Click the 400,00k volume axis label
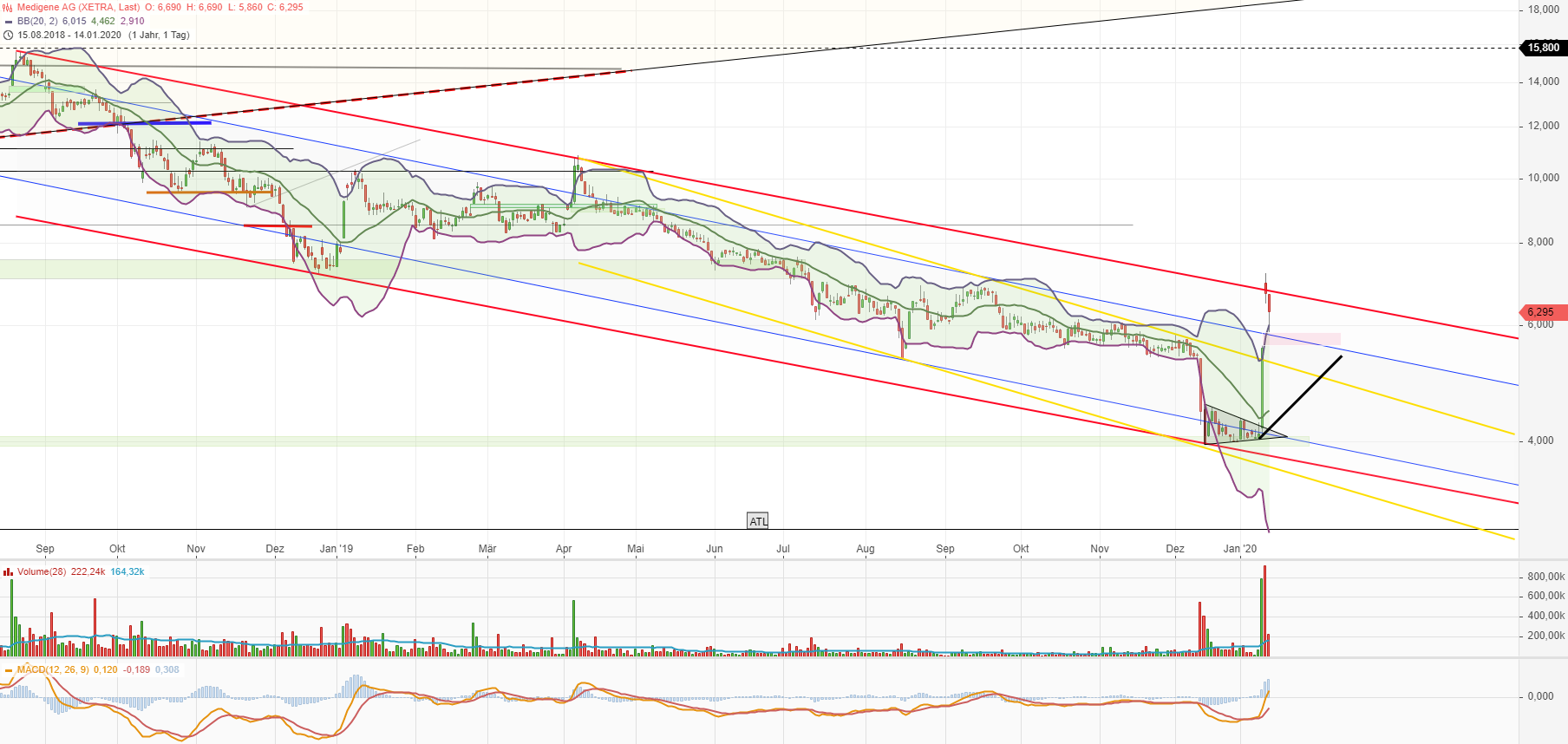This screenshot has height=744, width=1568. [x=1546, y=616]
